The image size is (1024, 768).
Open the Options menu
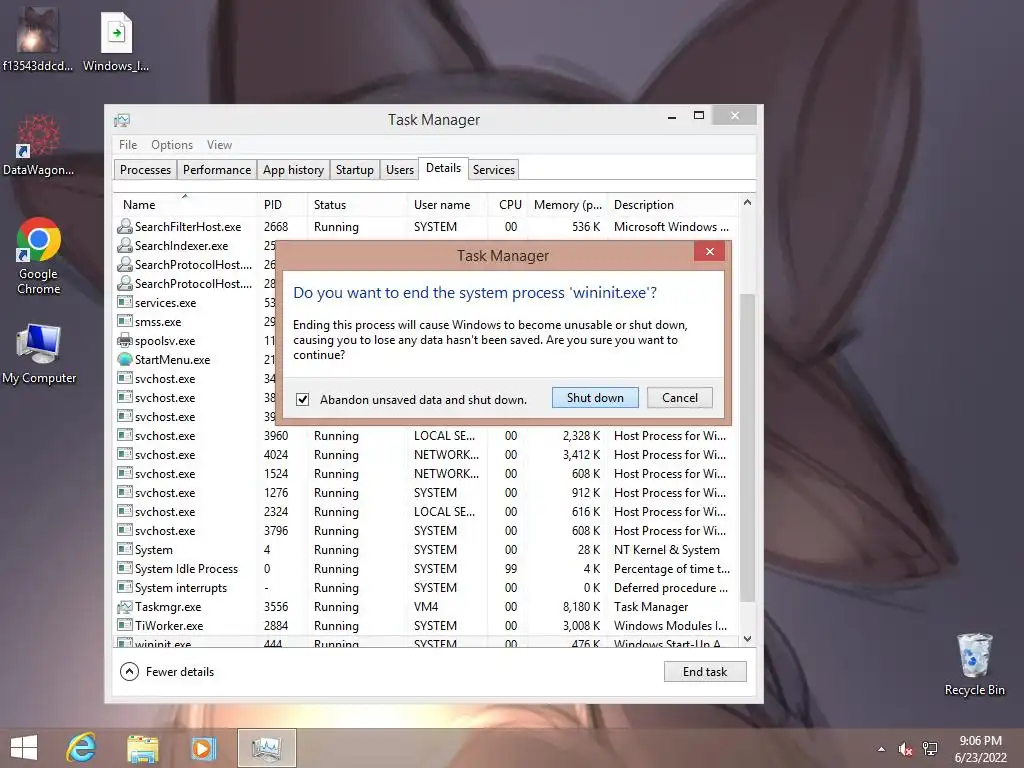[x=172, y=145]
